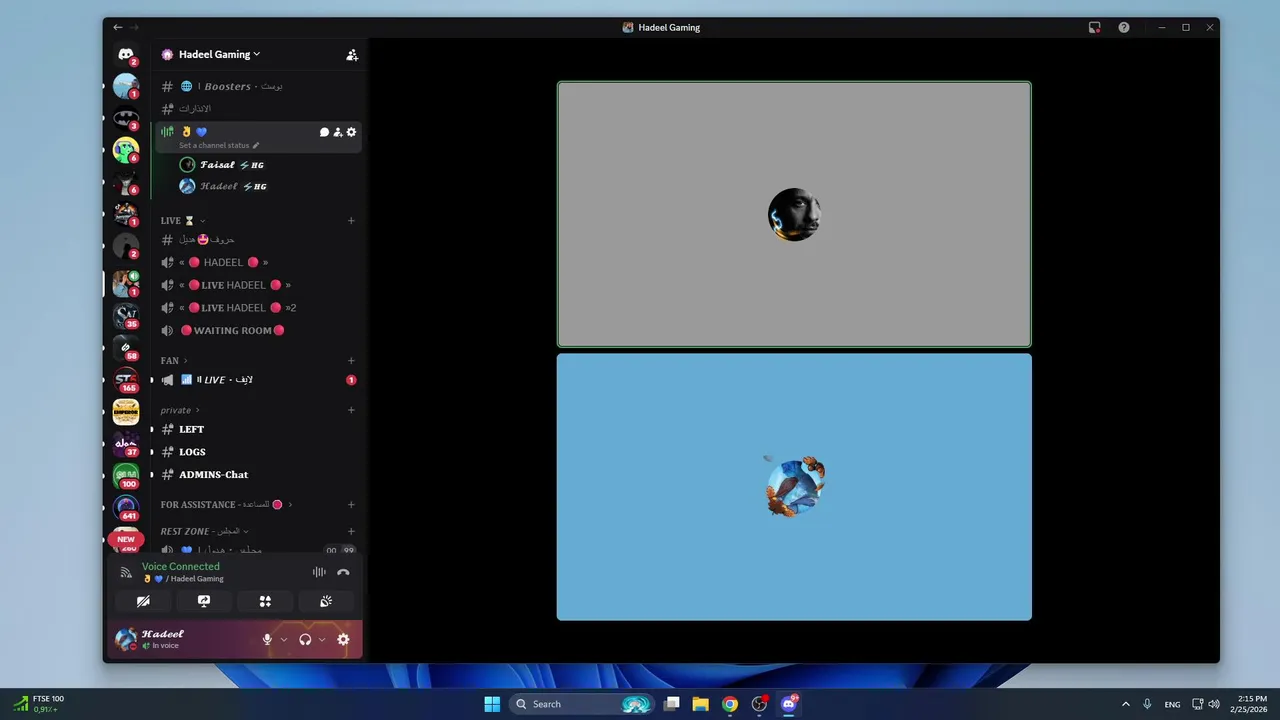The width and height of the screenshot is (1280, 720).
Task: Click Set a channel status
Action: (219, 146)
